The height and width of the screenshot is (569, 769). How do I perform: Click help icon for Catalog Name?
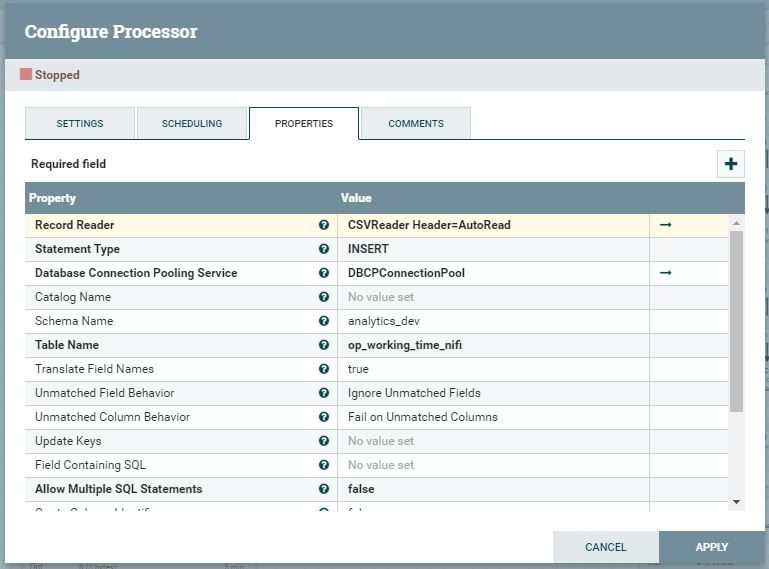pos(324,297)
